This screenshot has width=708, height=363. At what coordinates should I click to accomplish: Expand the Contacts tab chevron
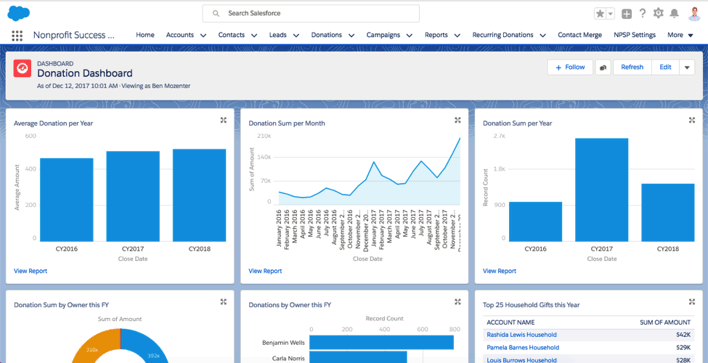[254, 35]
